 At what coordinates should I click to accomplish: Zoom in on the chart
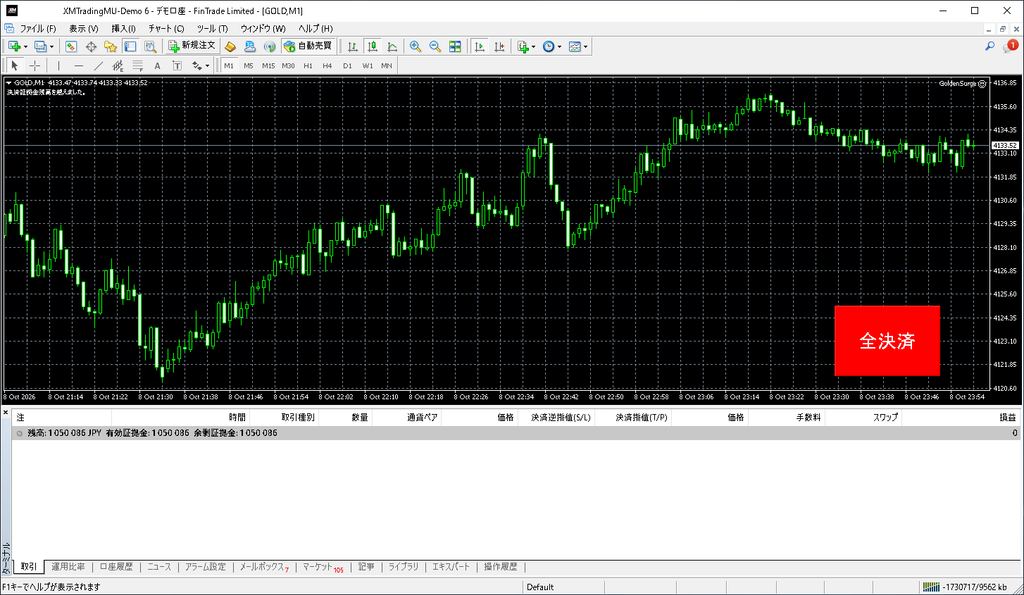415,46
